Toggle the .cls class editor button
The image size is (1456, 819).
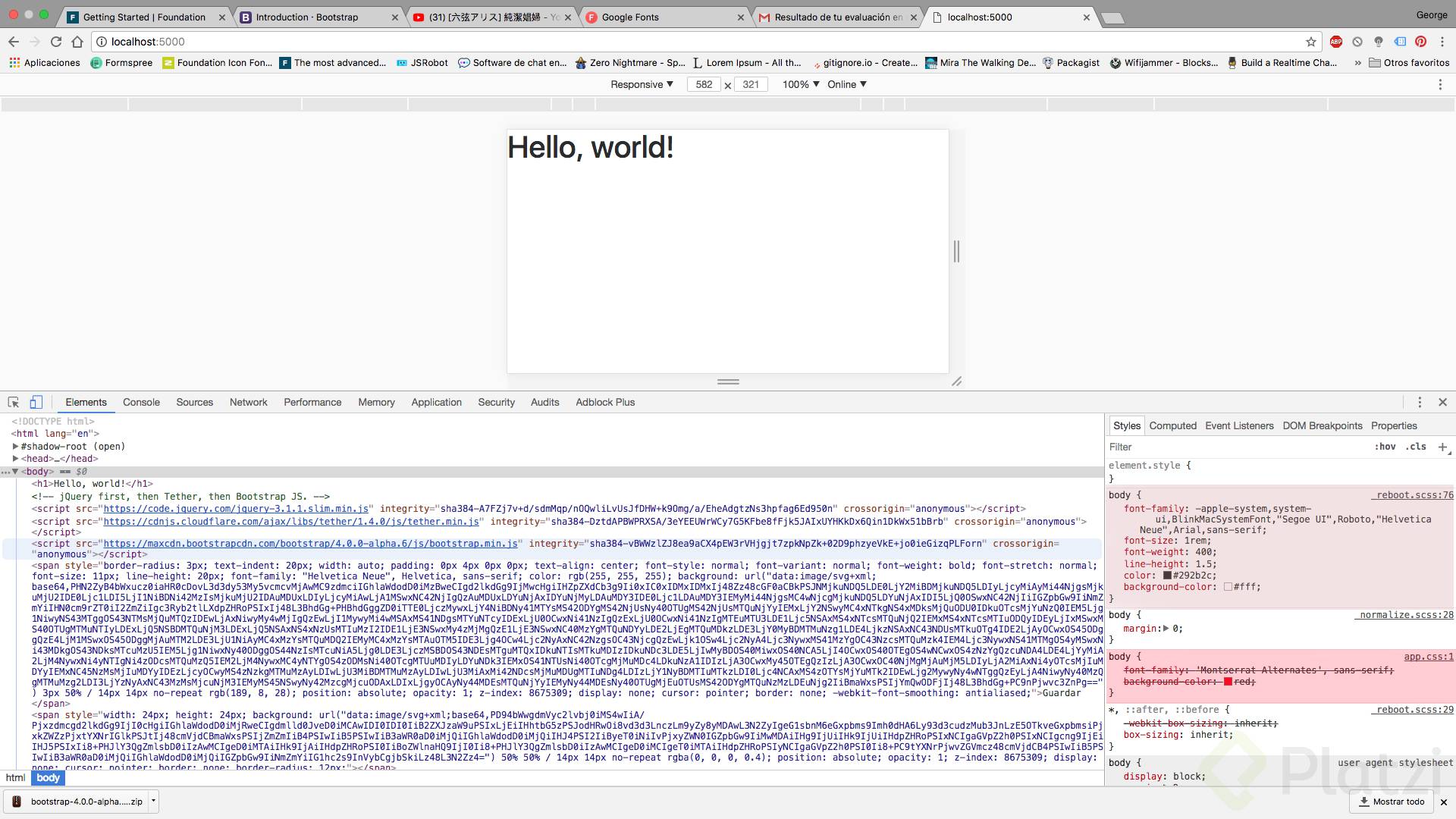click(x=1416, y=447)
